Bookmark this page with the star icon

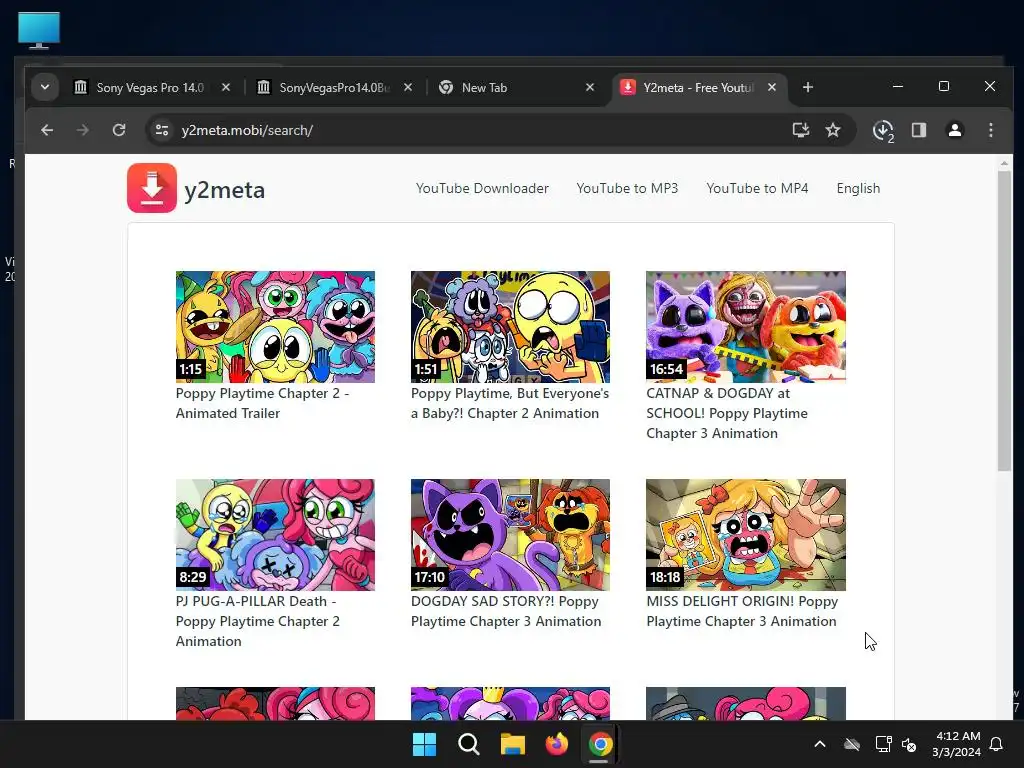[833, 130]
